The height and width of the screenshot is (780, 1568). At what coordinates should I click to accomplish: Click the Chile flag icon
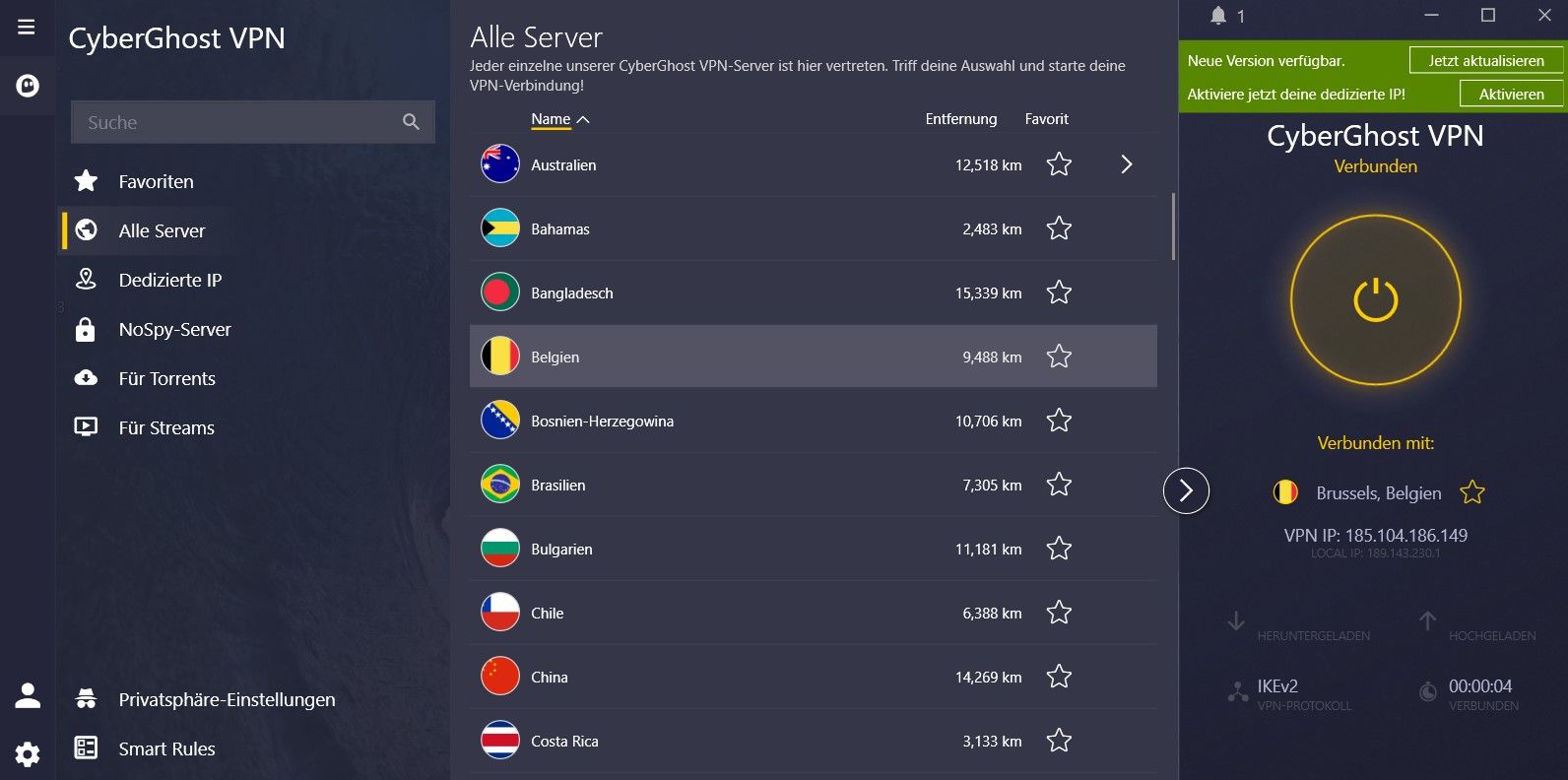(x=500, y=613)
